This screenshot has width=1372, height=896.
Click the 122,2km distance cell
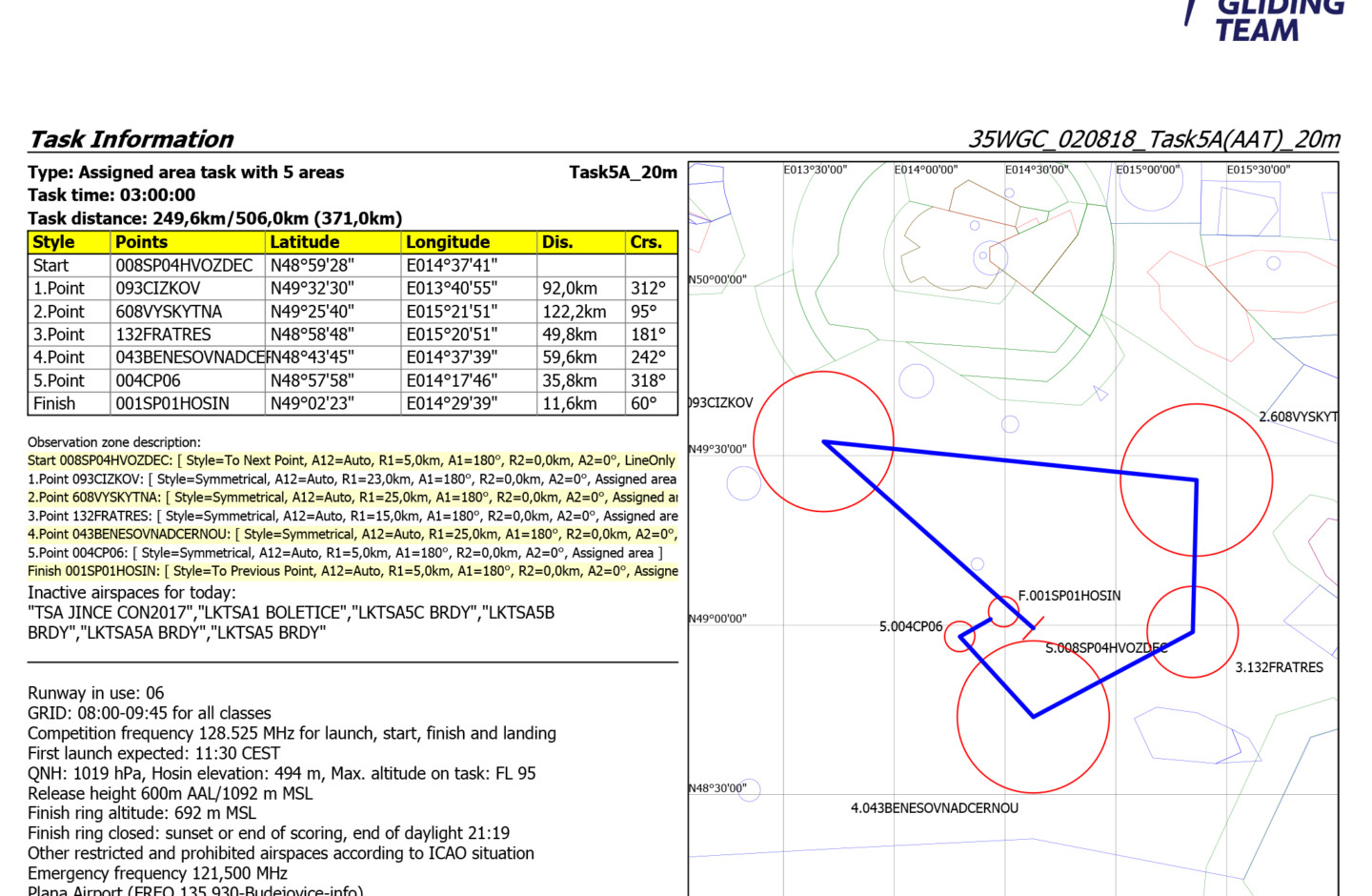click(575, 312)
